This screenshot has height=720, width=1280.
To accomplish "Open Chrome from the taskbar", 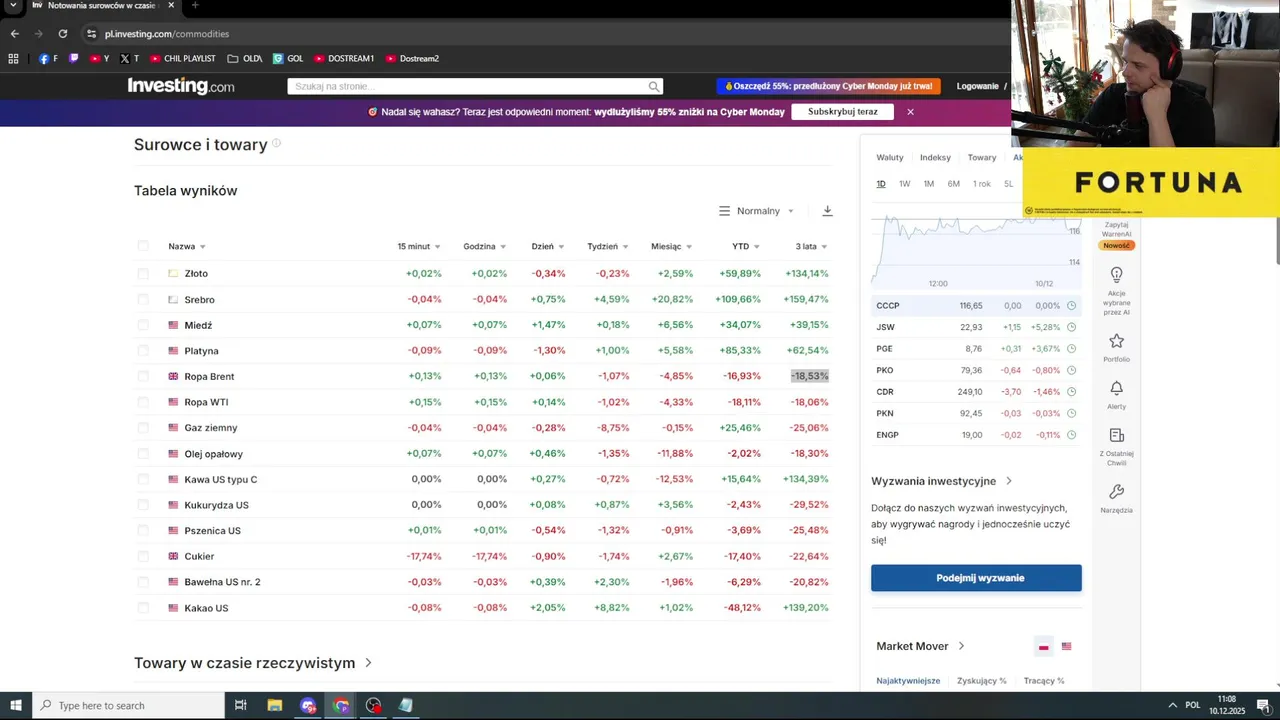I will point(341,705).
